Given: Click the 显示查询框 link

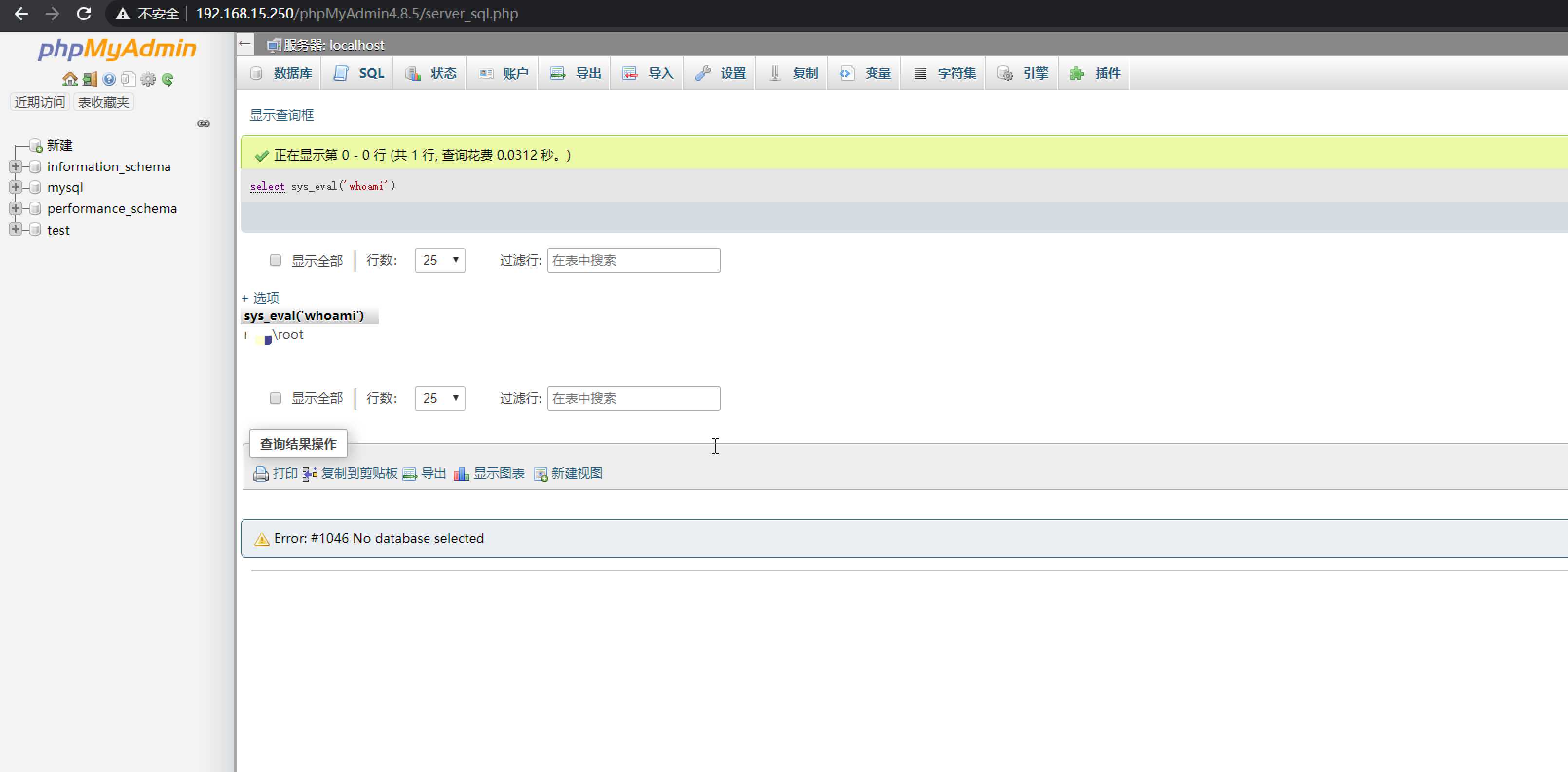Looking at the screenshot, I should click(282, 115).
